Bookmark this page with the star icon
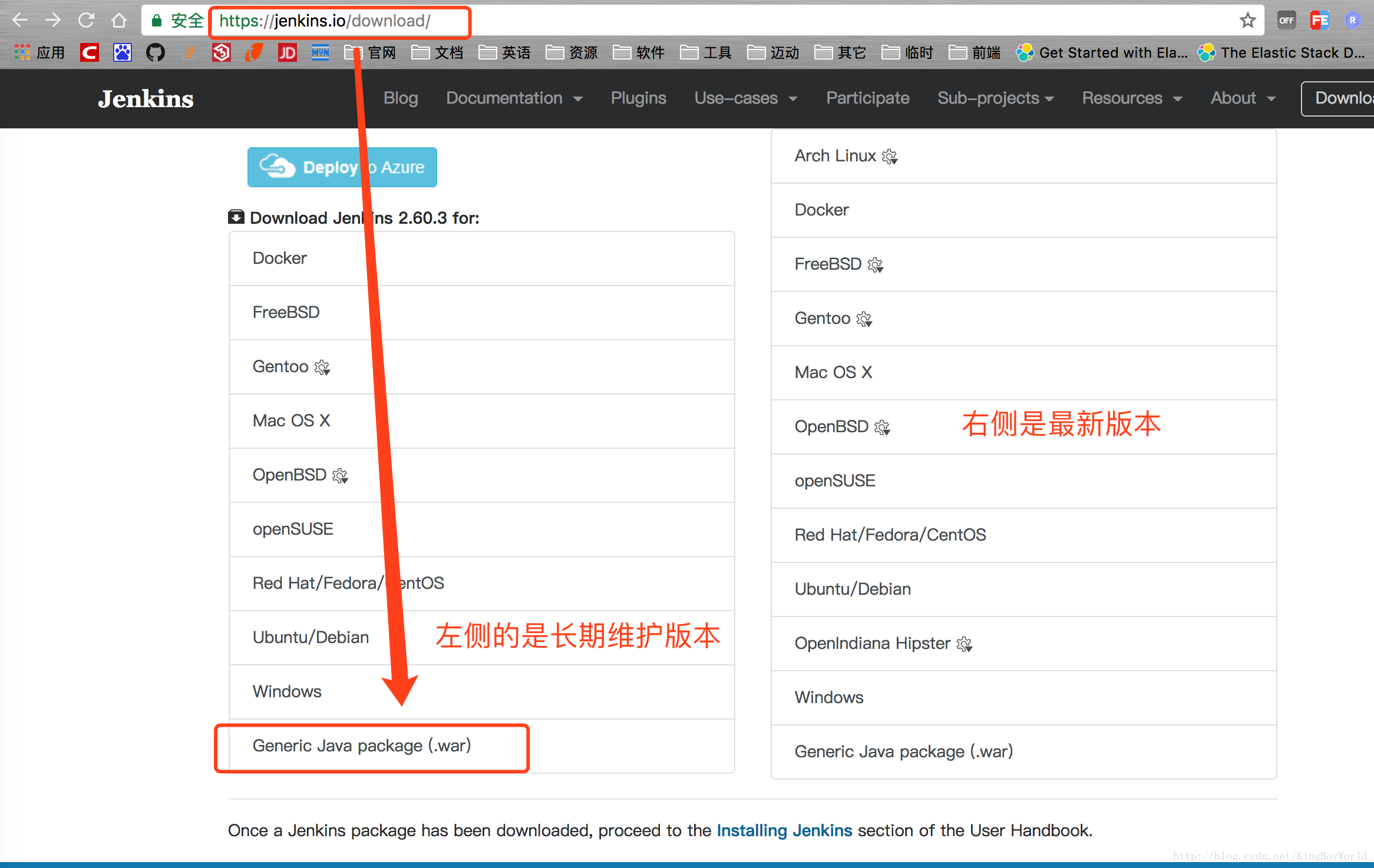Viewport: 1374px width, 868px height. (x=1247, y=21)
